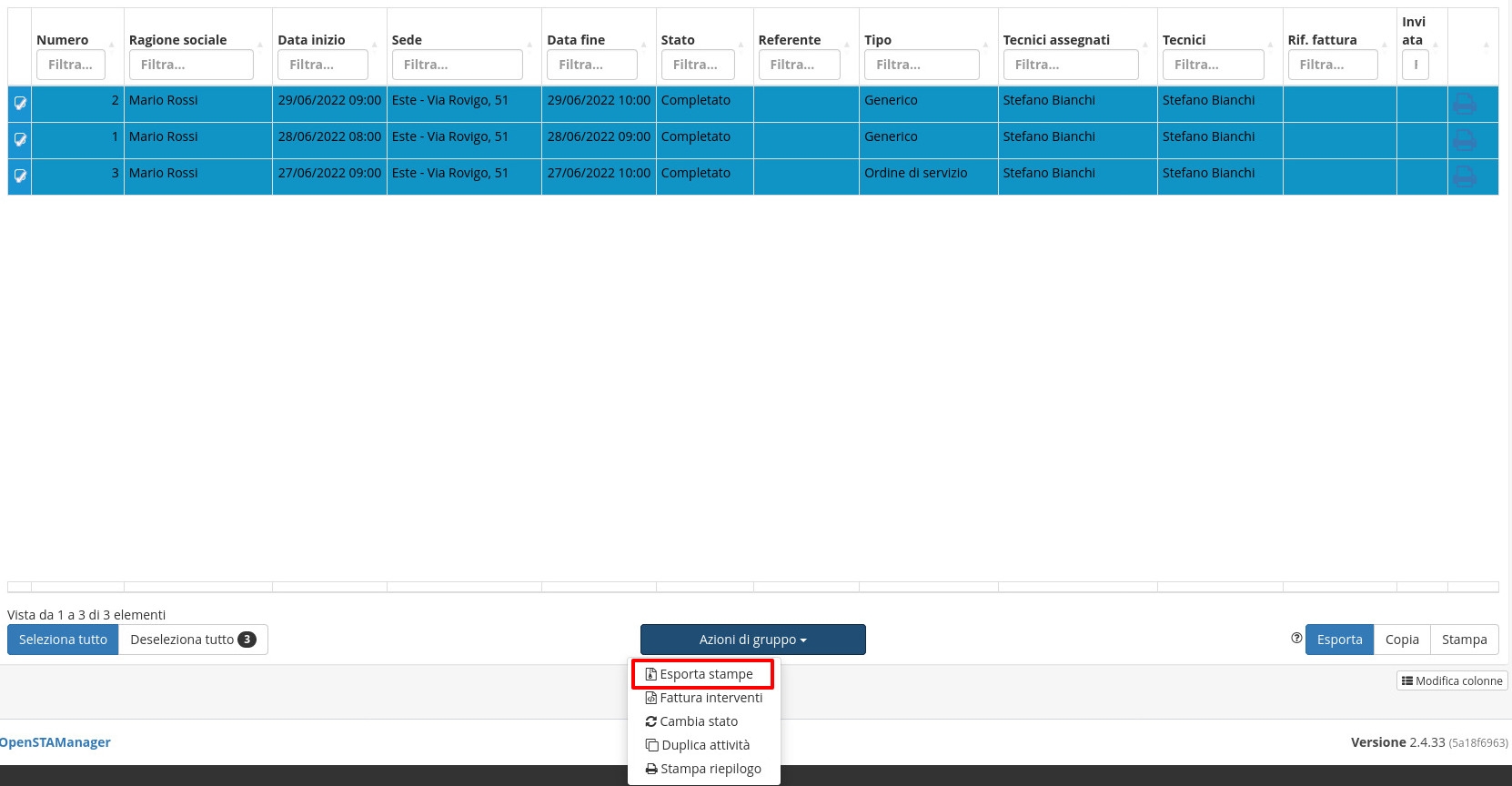Click the help question mark beside Esporta

pos(1296,639)
